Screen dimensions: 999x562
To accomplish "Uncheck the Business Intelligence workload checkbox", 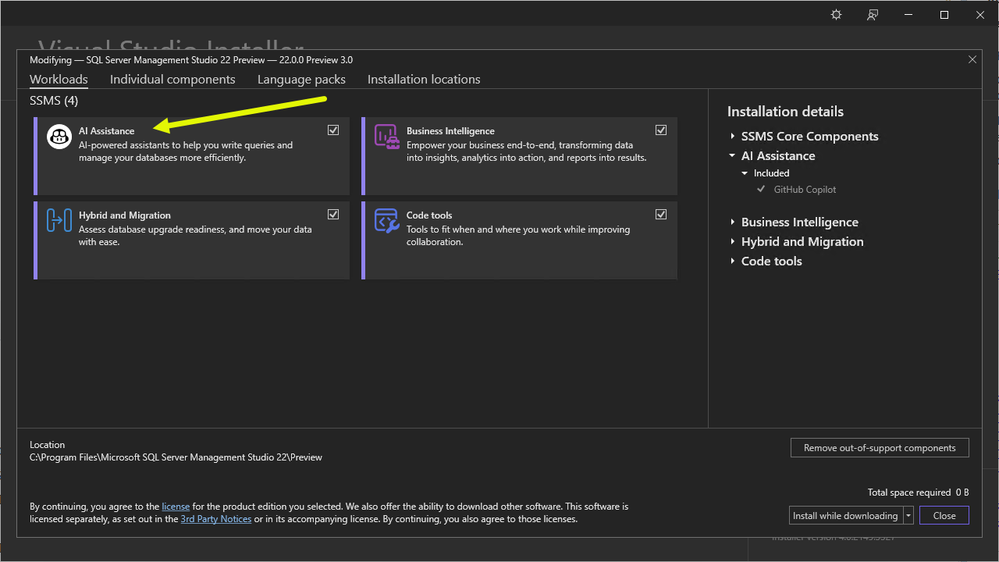I will click(x=661, y=130).
